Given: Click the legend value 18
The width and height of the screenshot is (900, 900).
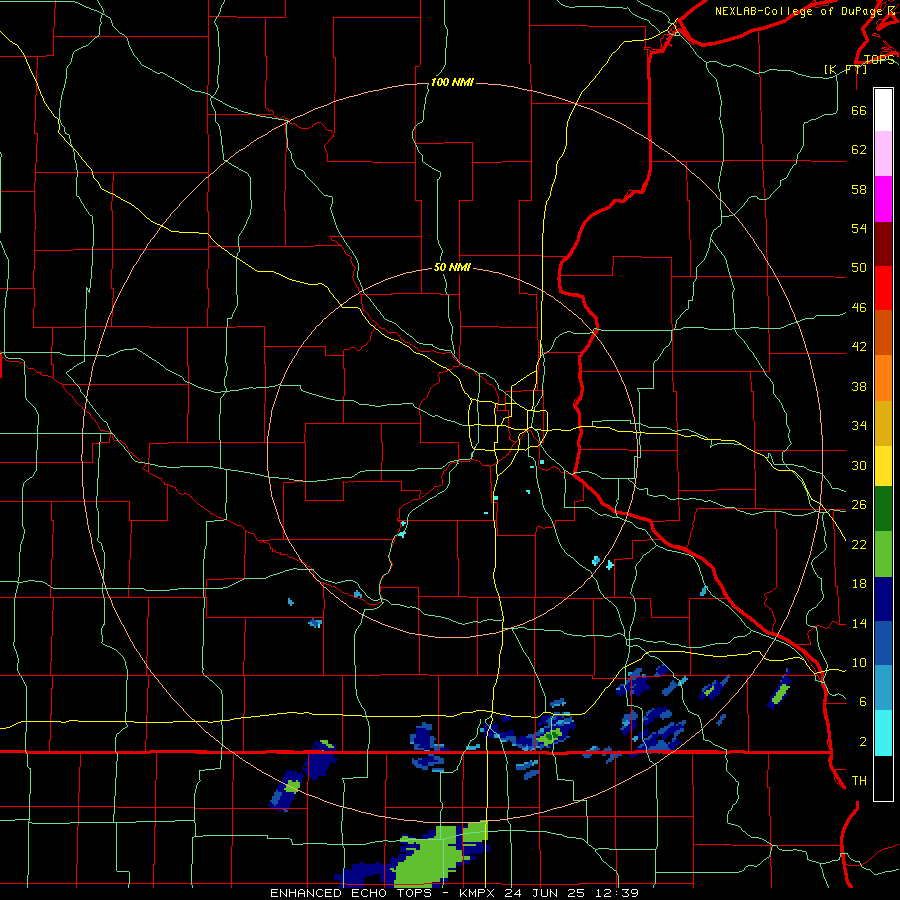Looking at the screenshot, I should tap(859, 584).
